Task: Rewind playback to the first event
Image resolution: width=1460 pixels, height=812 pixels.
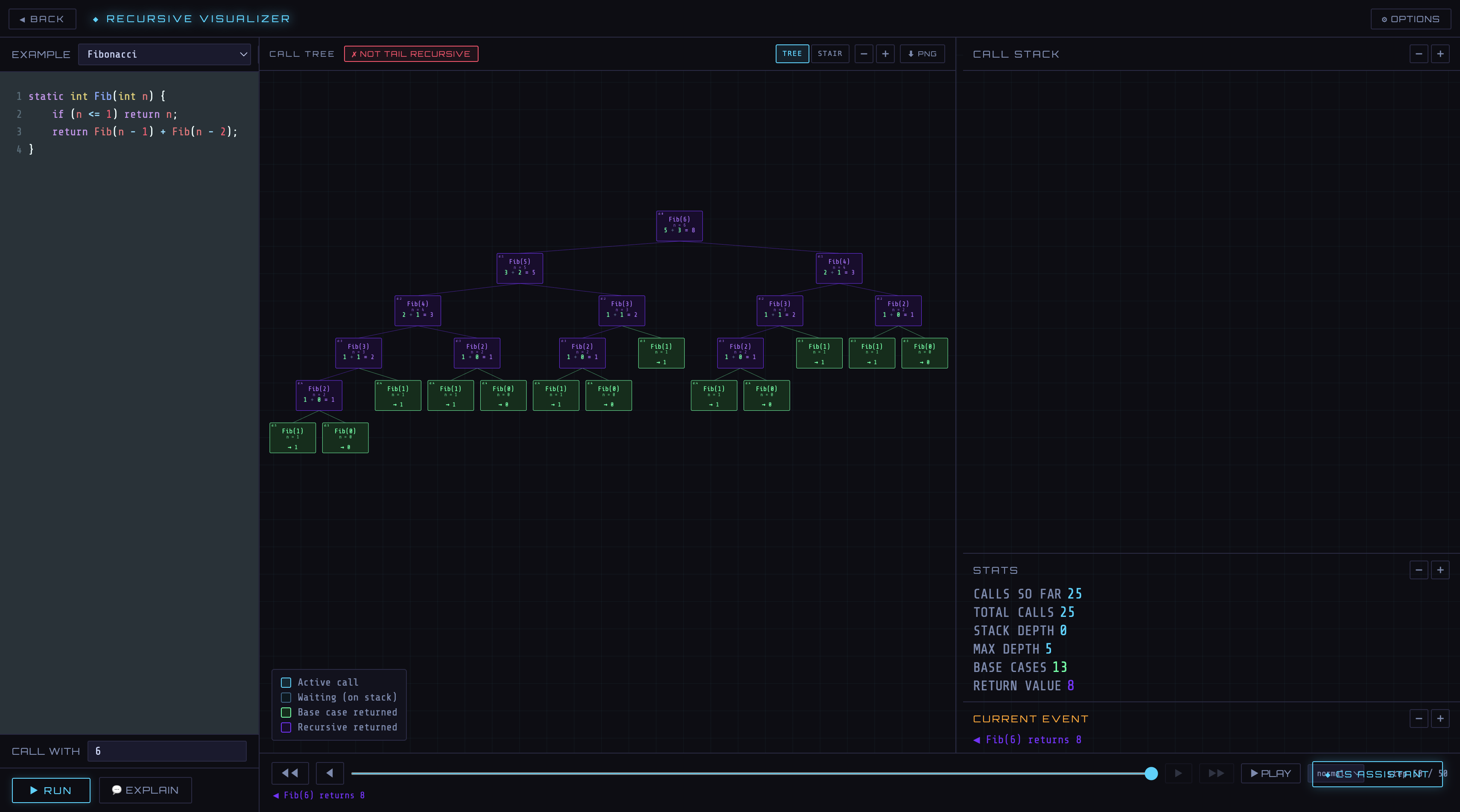Action: point(289,773)
